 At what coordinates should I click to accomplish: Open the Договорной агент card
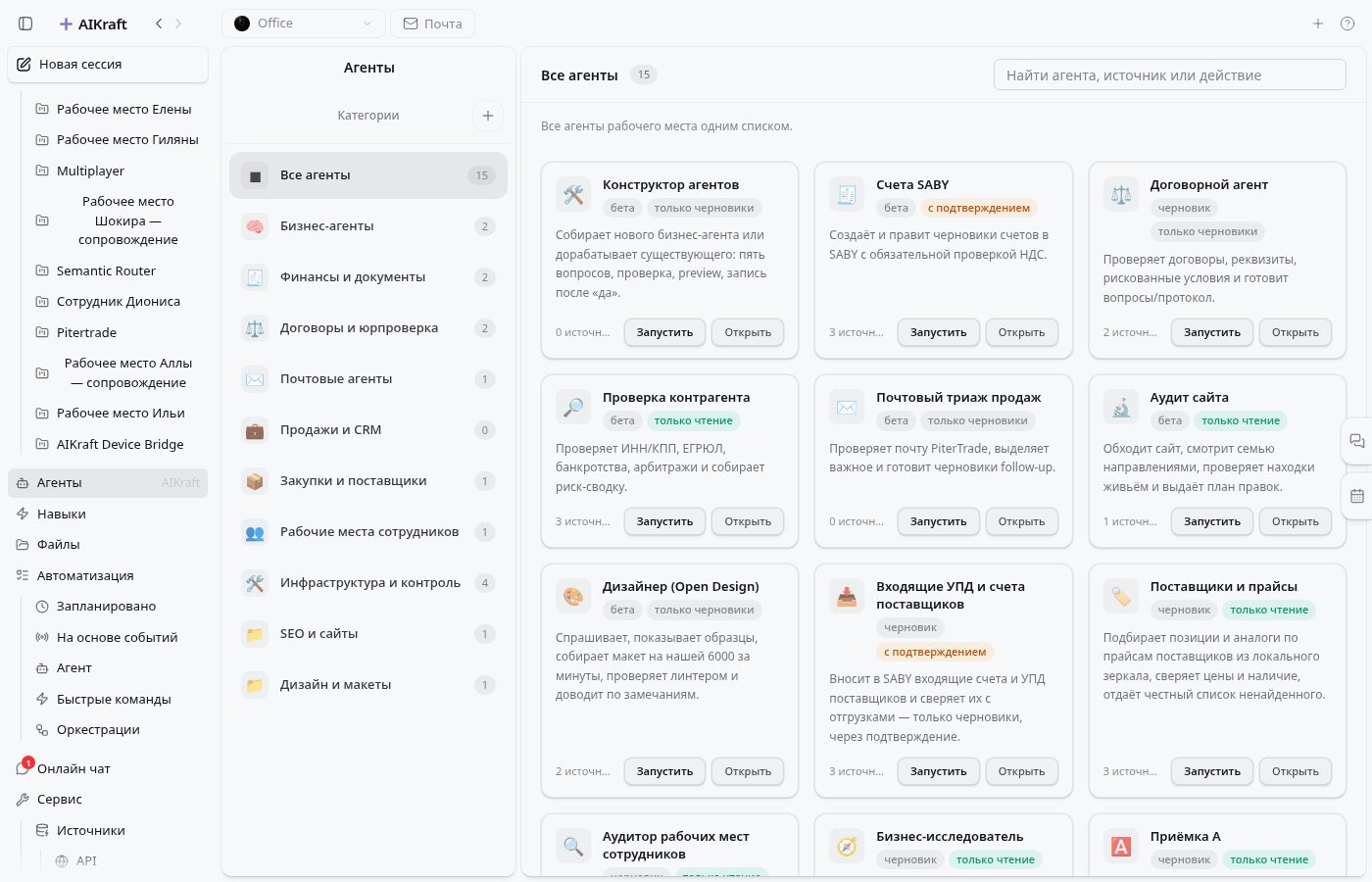(x=1295, y=332)
